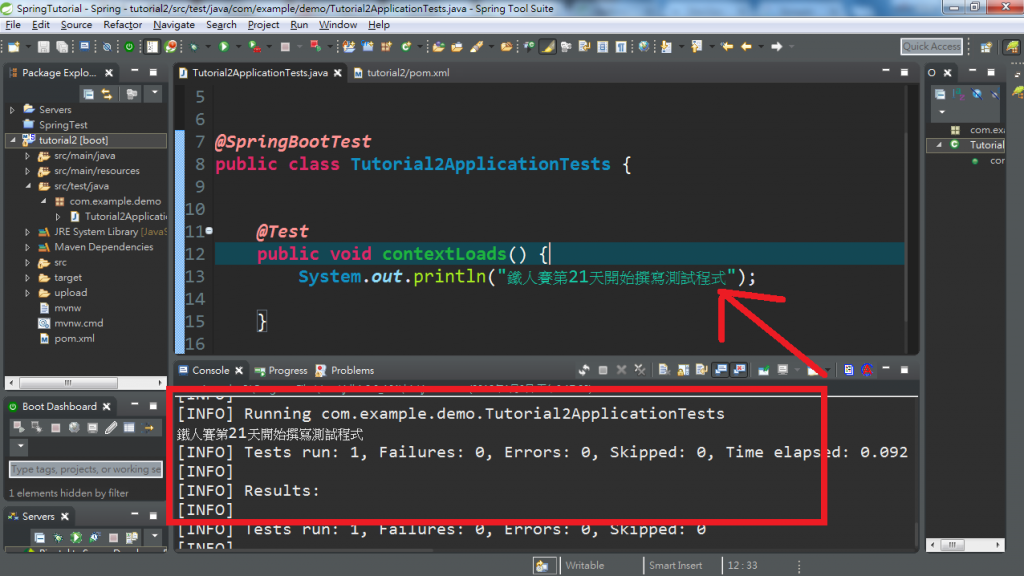Click the Save icon in the main toolbar

pyautogui.click(x=43, y=47)
